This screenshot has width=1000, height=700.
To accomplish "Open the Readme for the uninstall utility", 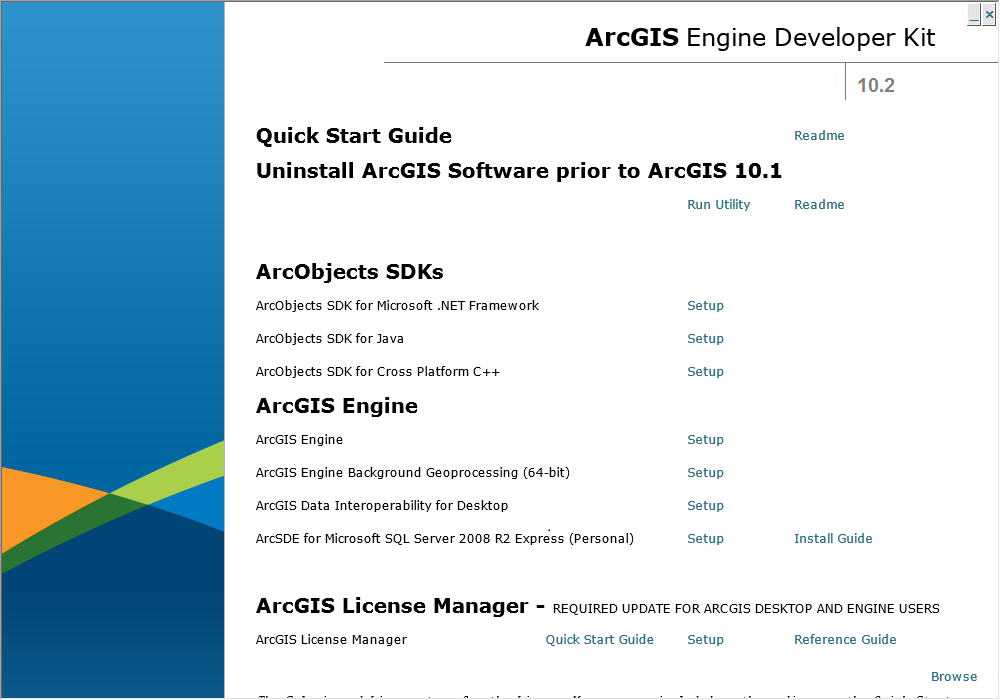I will (x=819, y=204).
